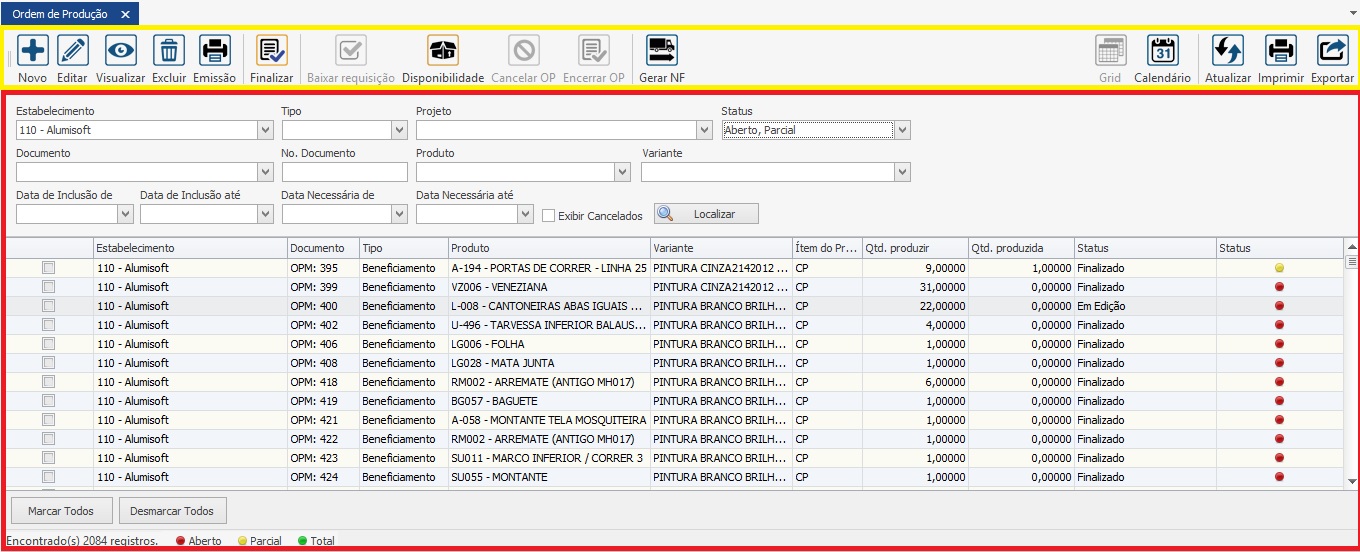Open the Disponibilidade box icon
Viewport: 1360px width, 552px height.
point(443,50)
